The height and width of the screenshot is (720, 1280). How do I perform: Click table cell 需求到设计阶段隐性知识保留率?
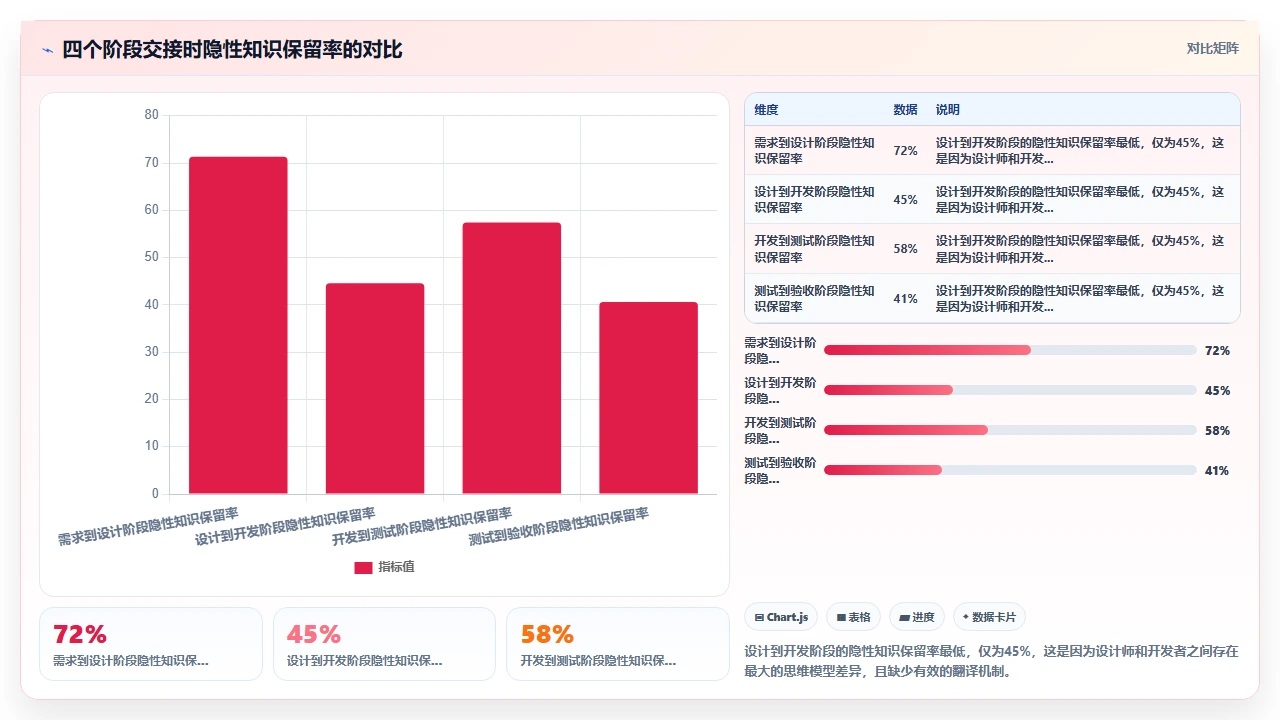(x=814, y=151)
